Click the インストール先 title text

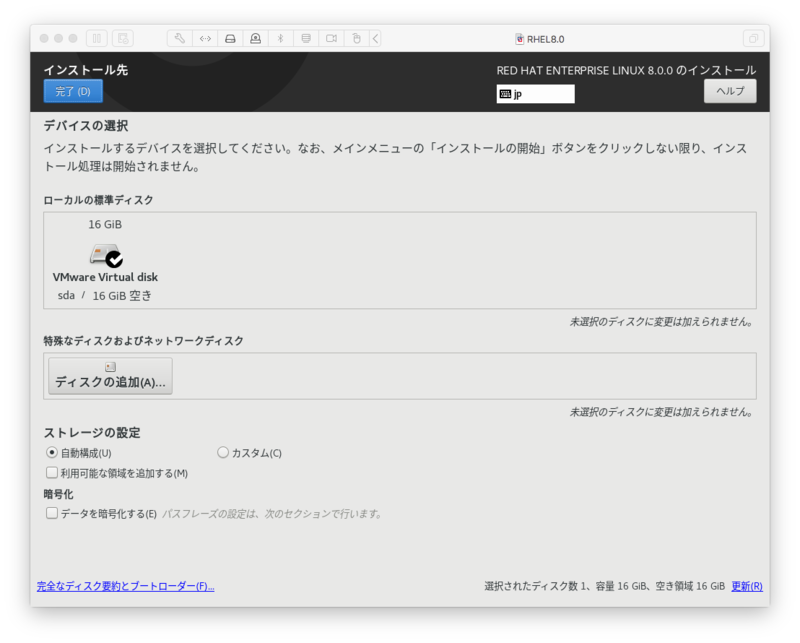point(86,70)
